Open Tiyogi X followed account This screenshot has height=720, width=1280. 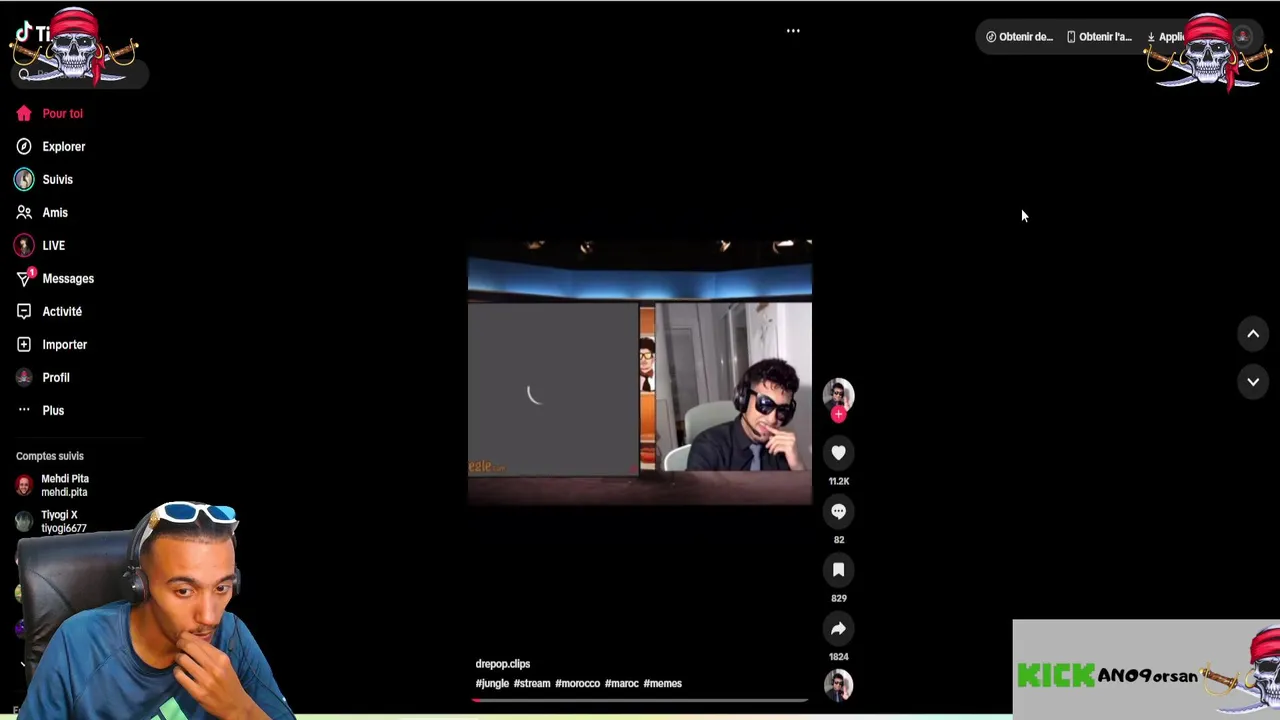(x=52, y=521)
